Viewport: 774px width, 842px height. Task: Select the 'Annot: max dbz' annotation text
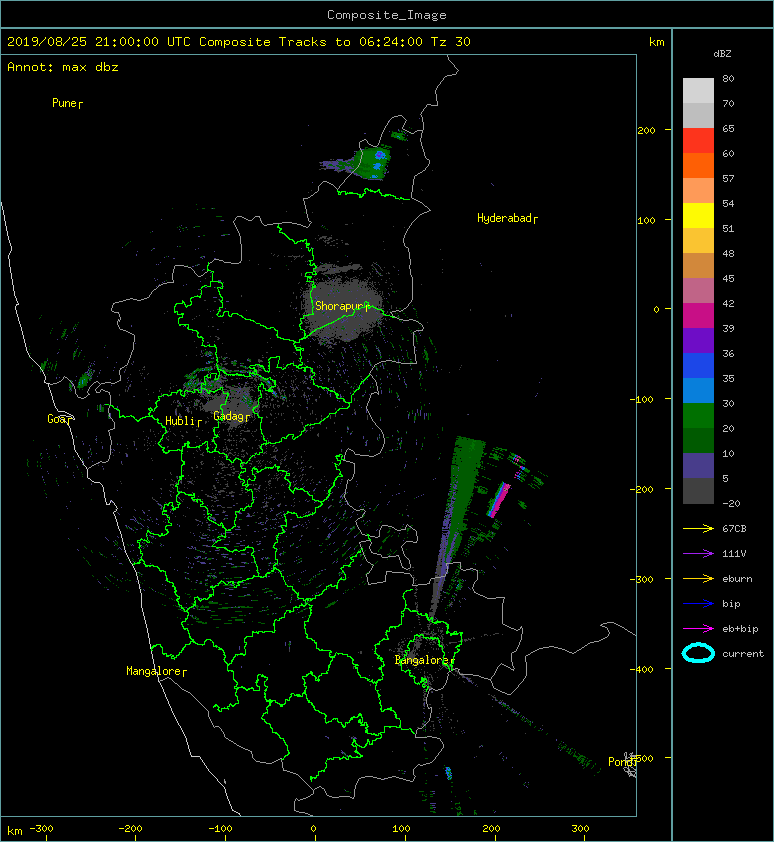tap(63, 67)
